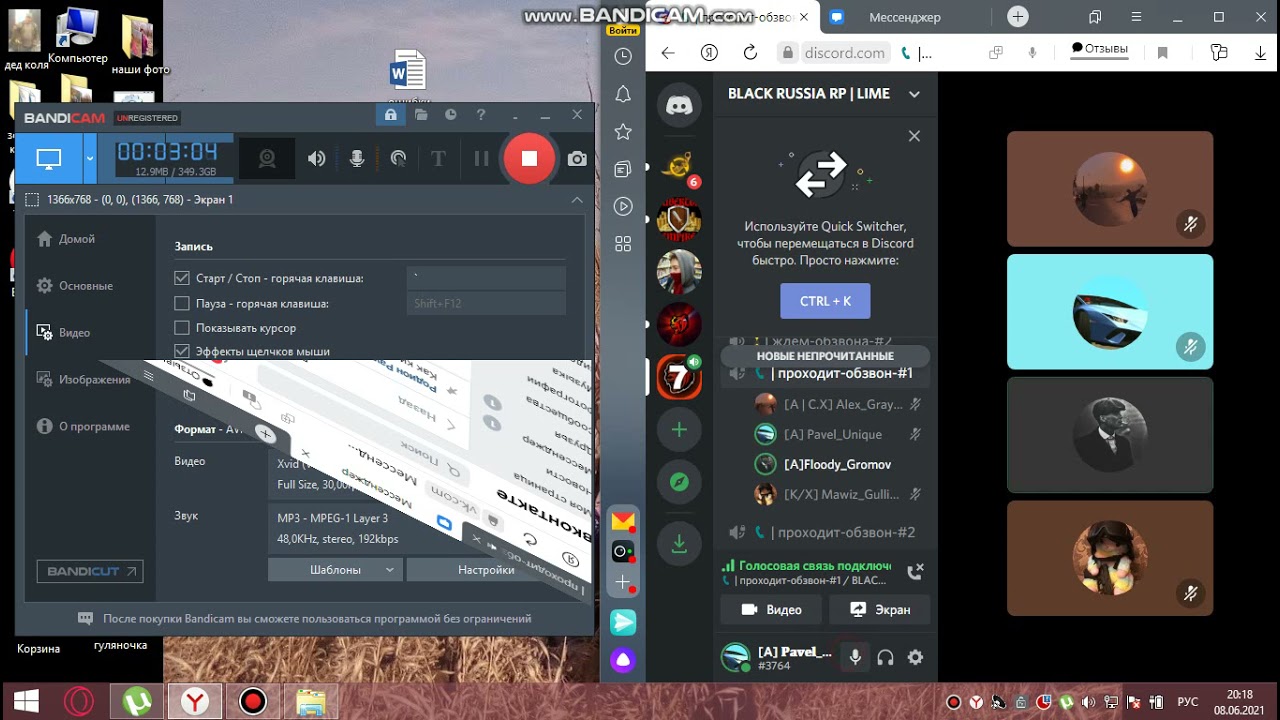The image size is (1280, 720).
Task: Add a server with plus icon
Action: [x=679, y=430]
